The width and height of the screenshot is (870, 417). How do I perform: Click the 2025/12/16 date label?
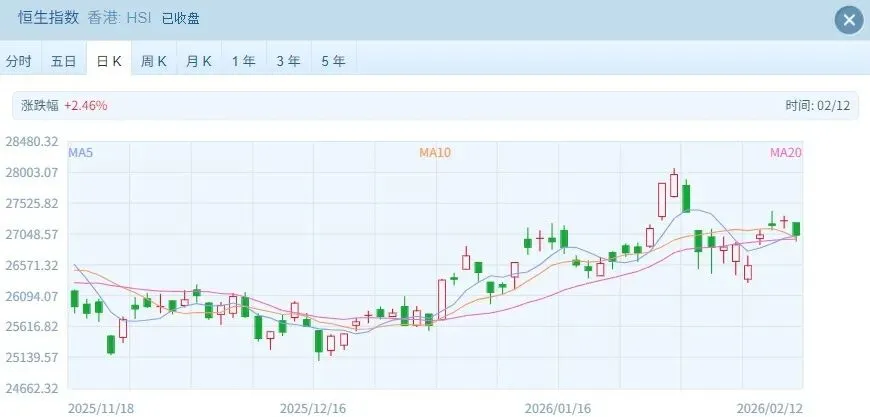[x=313, y=409]
